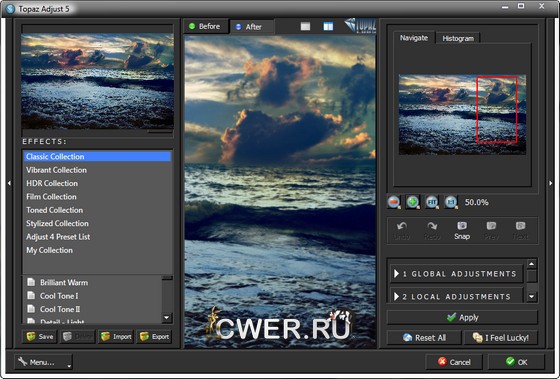Click the zoom out magnifier icon

[x=394, y=202]
